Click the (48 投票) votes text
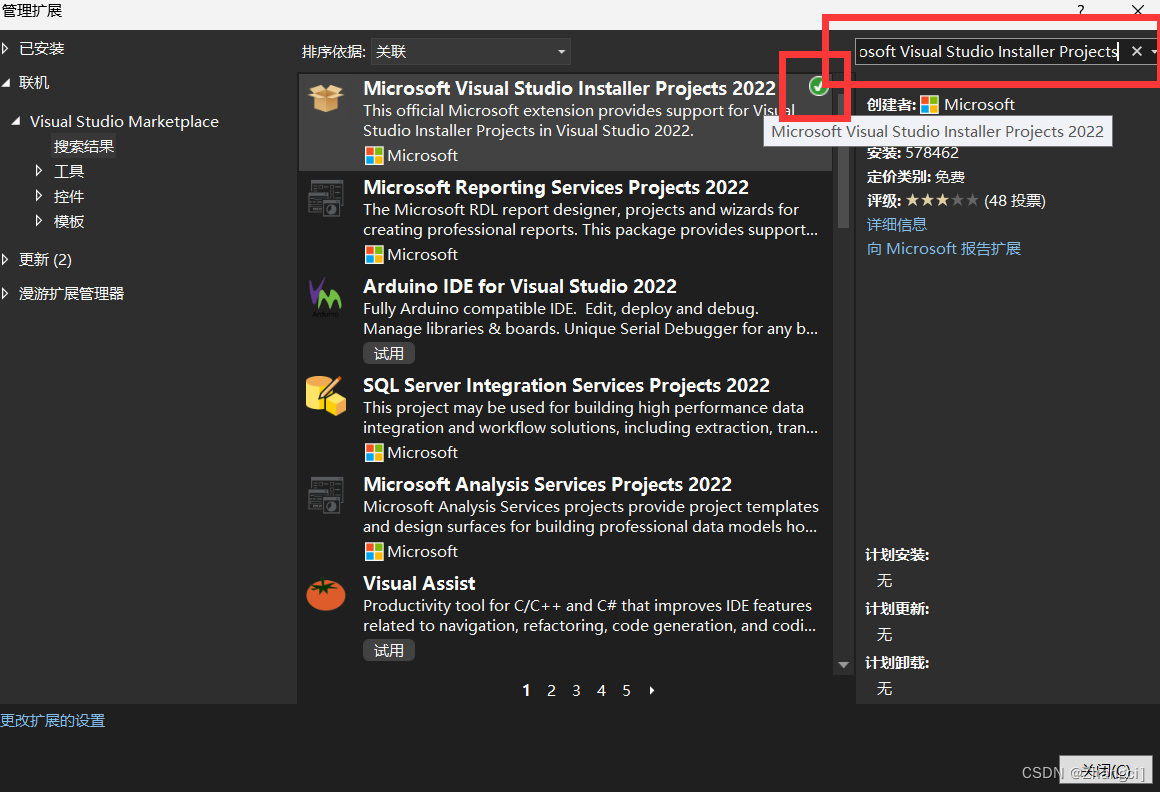 [x=1014, y=200]
